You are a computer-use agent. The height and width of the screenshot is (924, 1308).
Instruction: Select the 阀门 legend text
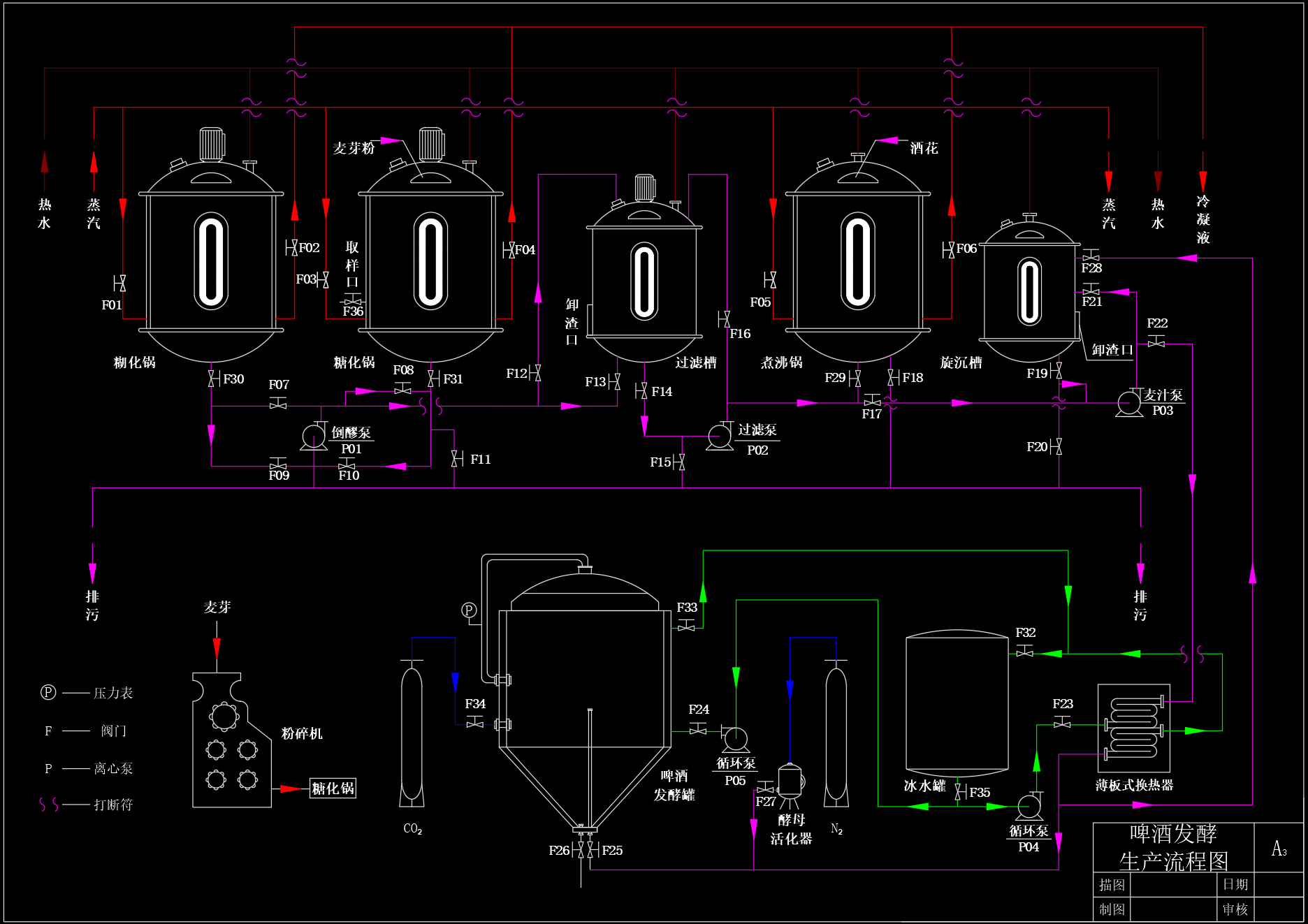tap(113, 731)
